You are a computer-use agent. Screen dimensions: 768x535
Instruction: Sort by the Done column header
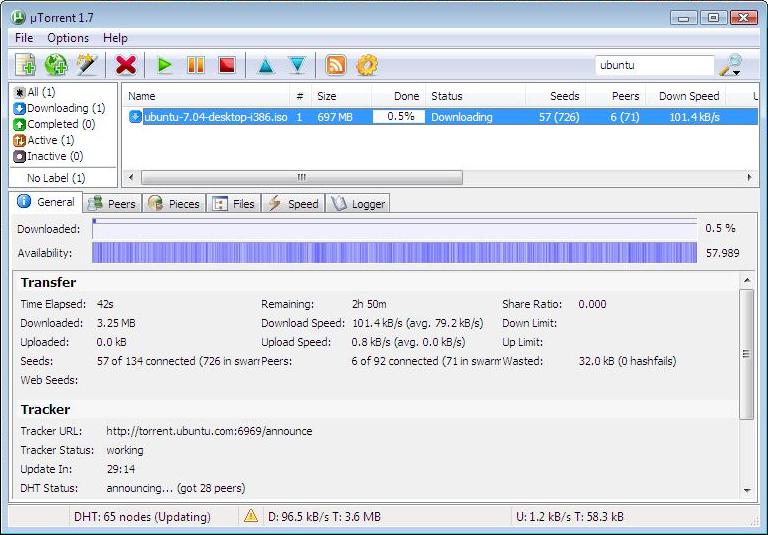click(x=399, y=96)
